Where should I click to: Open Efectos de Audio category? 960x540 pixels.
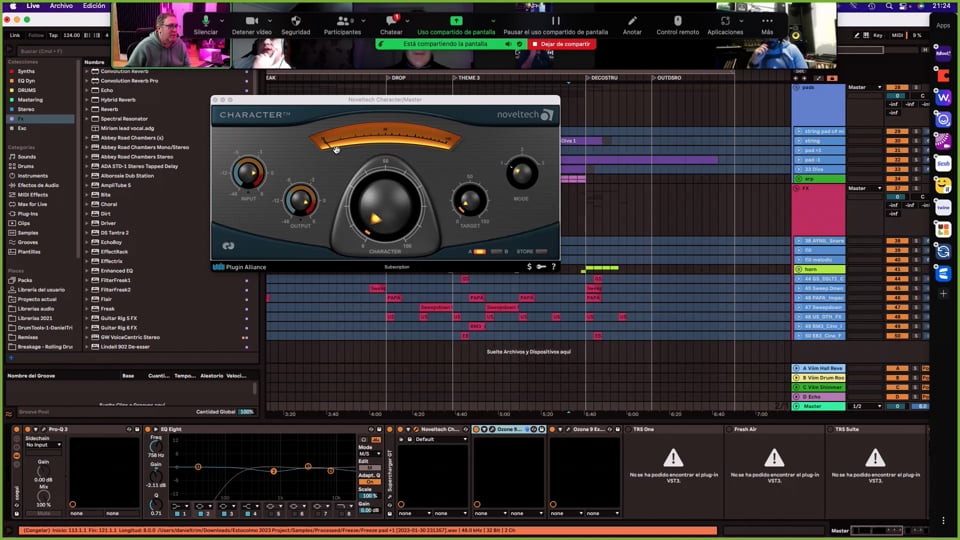point(38,185)
